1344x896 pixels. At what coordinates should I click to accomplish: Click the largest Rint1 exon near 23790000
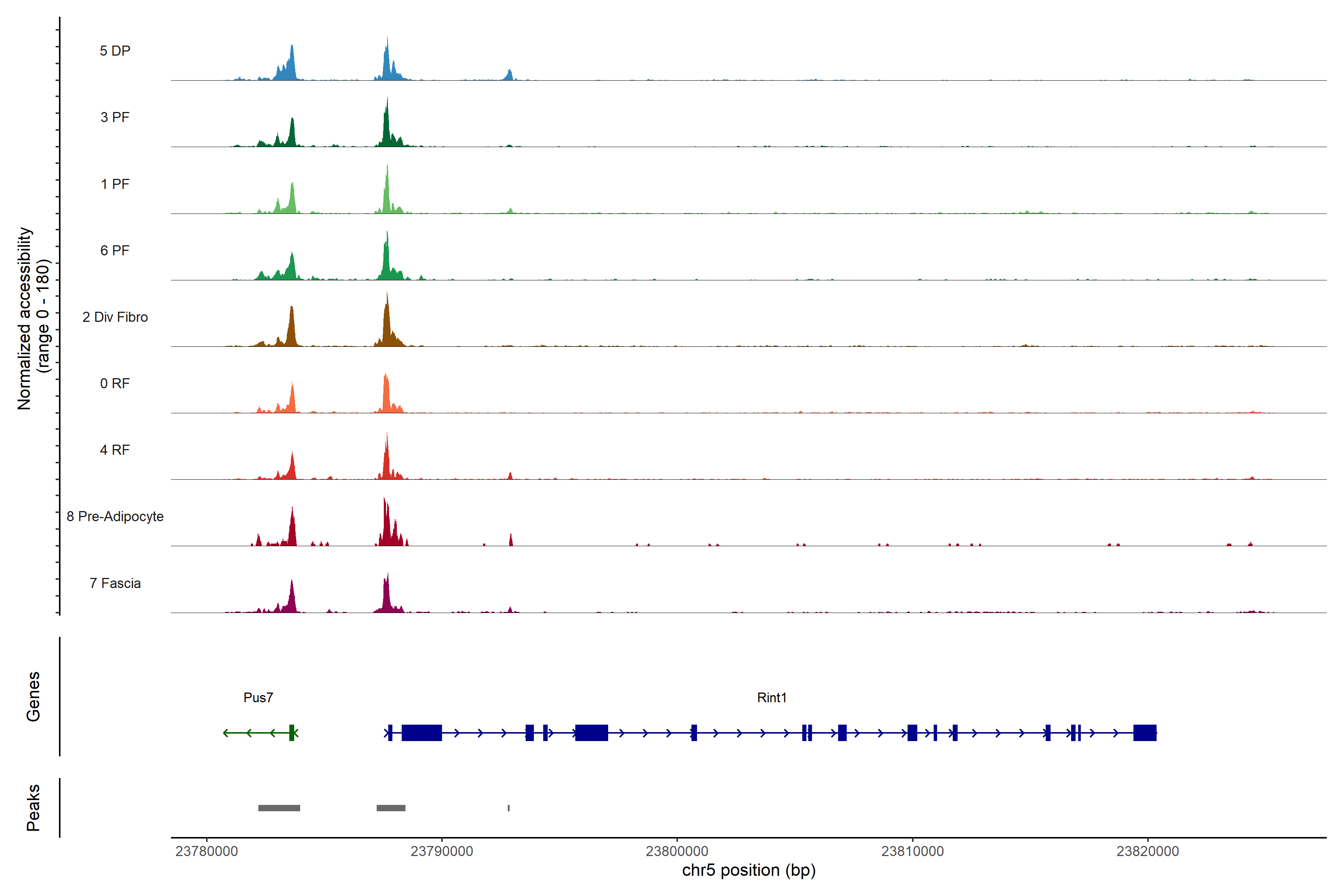[422, 732]
